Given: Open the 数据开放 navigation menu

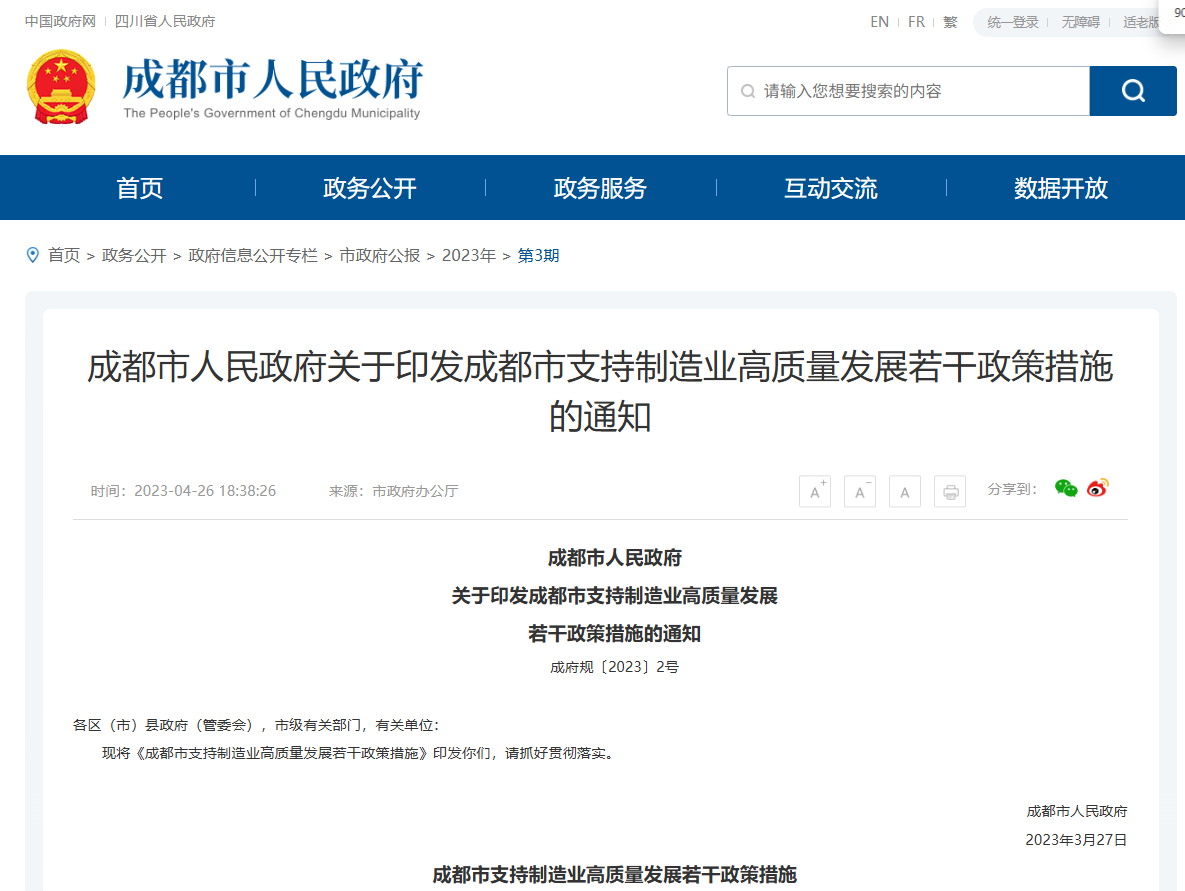Looking at the screenshot, I should (1060, 188).
